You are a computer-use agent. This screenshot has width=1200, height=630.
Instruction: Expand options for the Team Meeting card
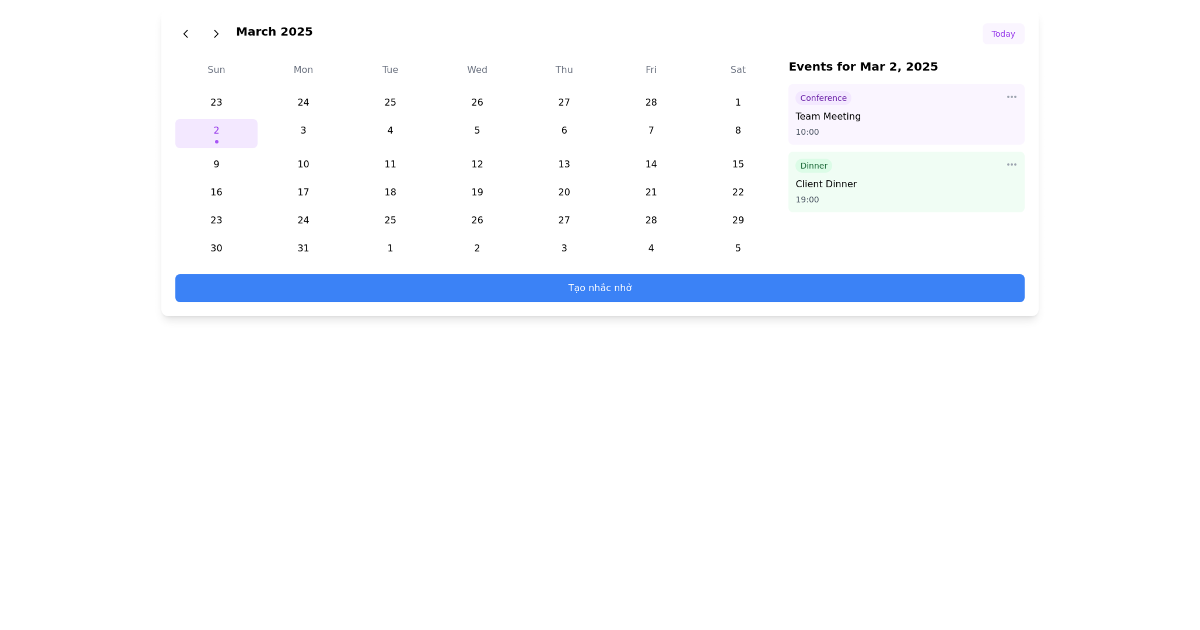pyautogui.click(x=1011, y=97)
